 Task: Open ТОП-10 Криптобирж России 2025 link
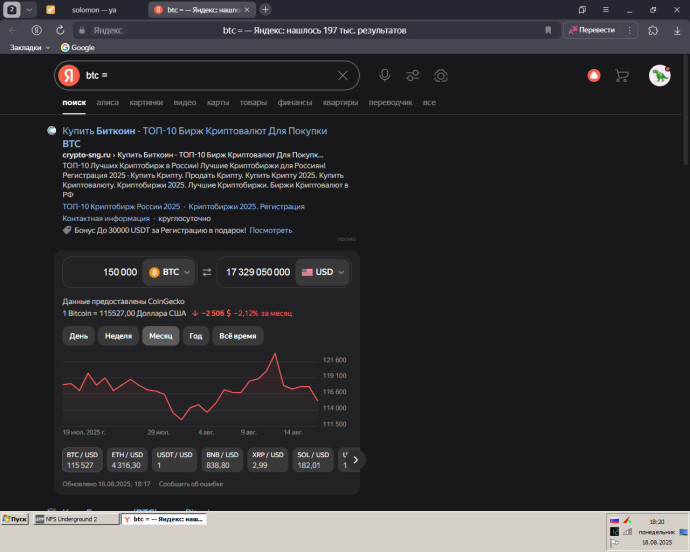point(121,206)
